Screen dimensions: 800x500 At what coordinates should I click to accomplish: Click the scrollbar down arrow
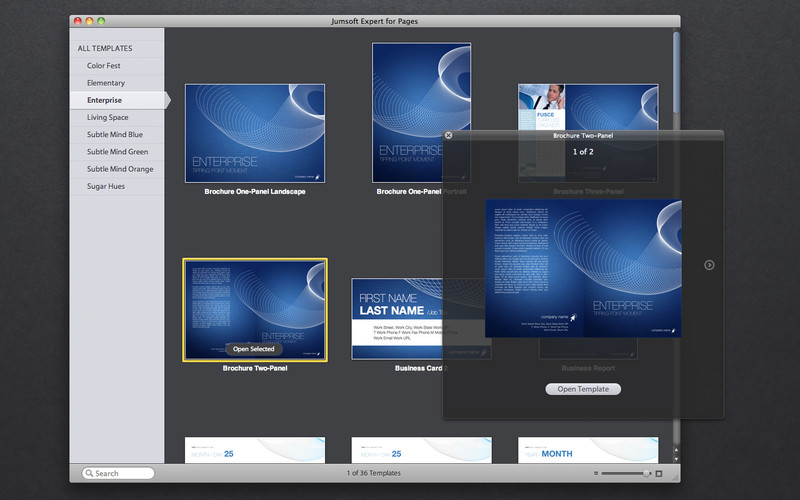click(677, 459)
